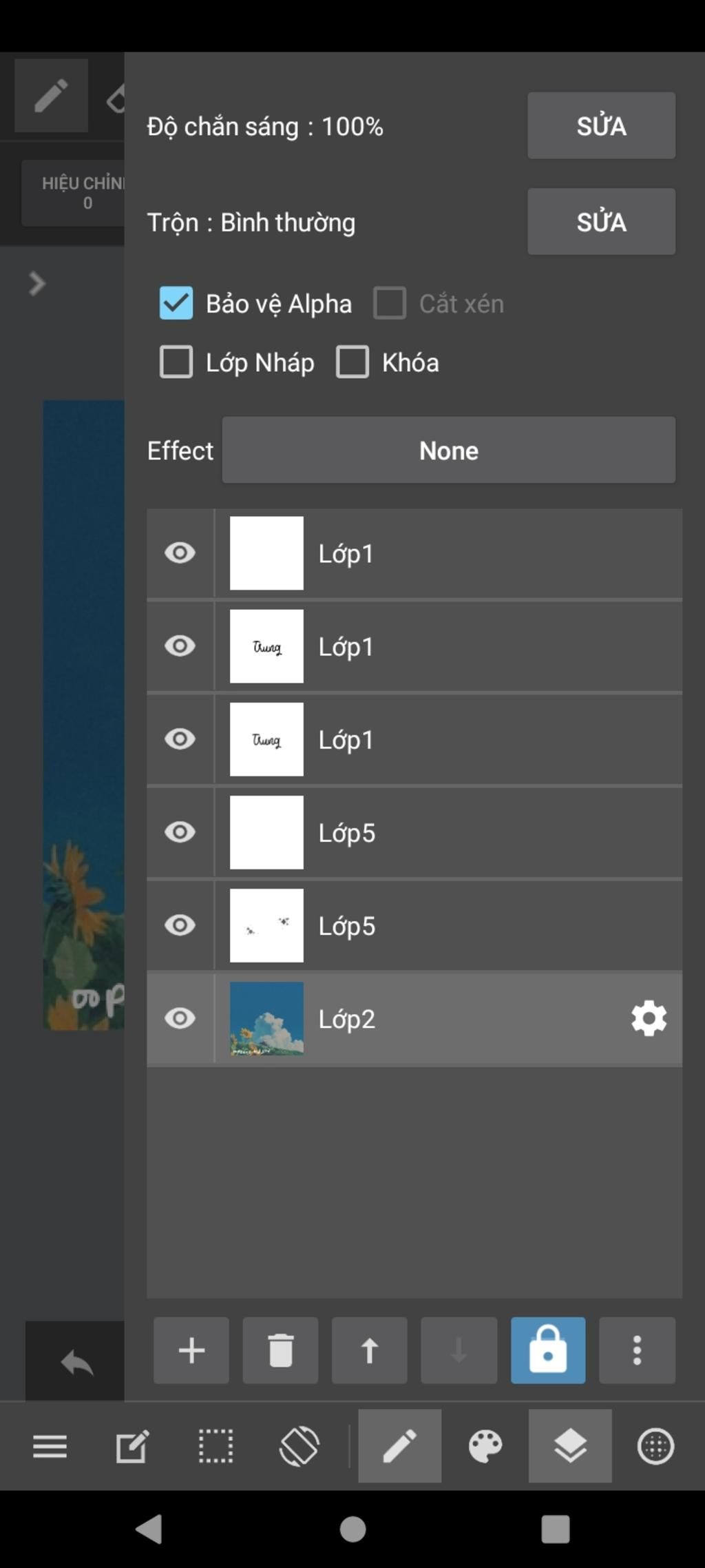Move layer up with arrow icon

click(x=370, y=1350)
